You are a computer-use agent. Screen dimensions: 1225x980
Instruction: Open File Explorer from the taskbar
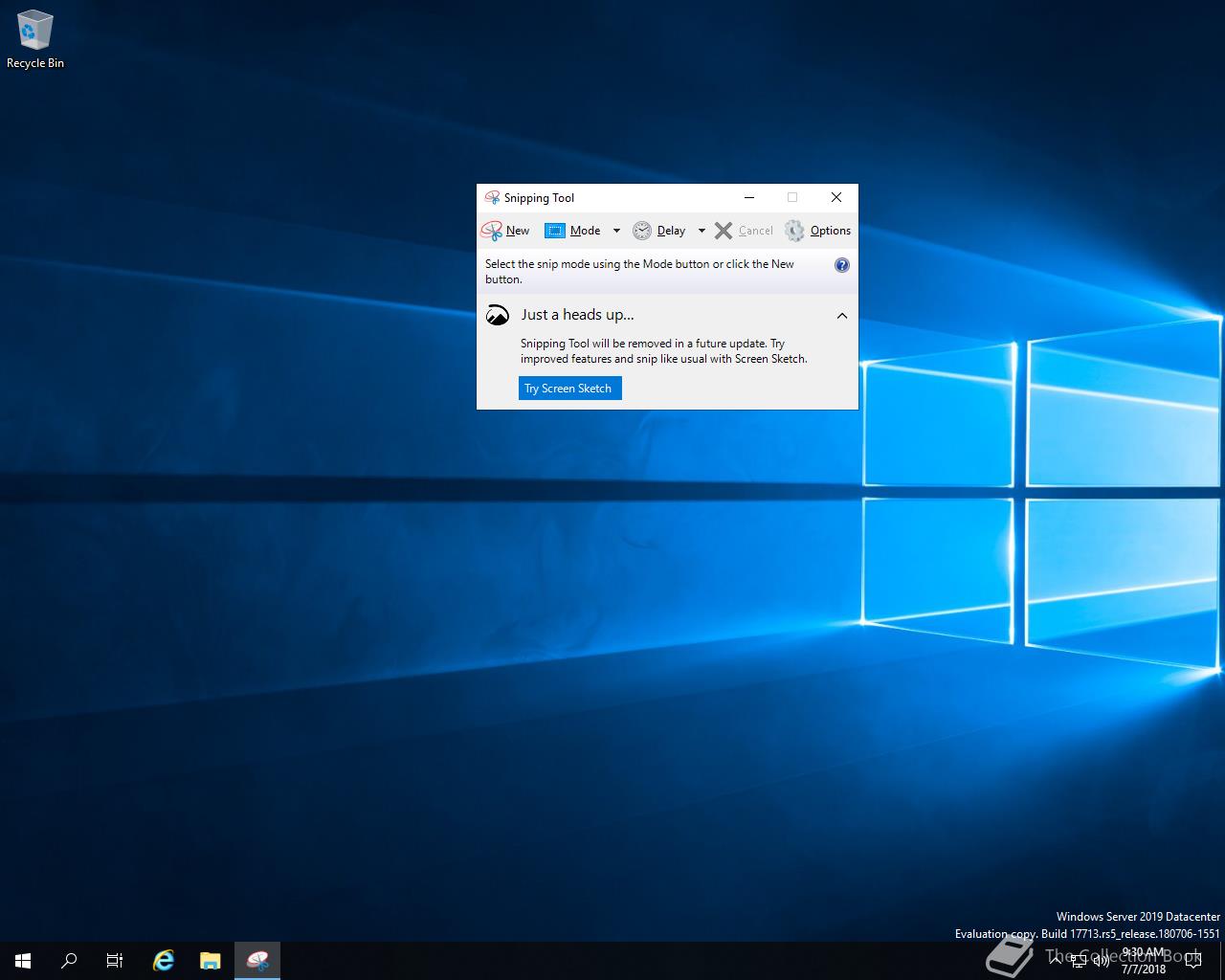click(211, 961)
